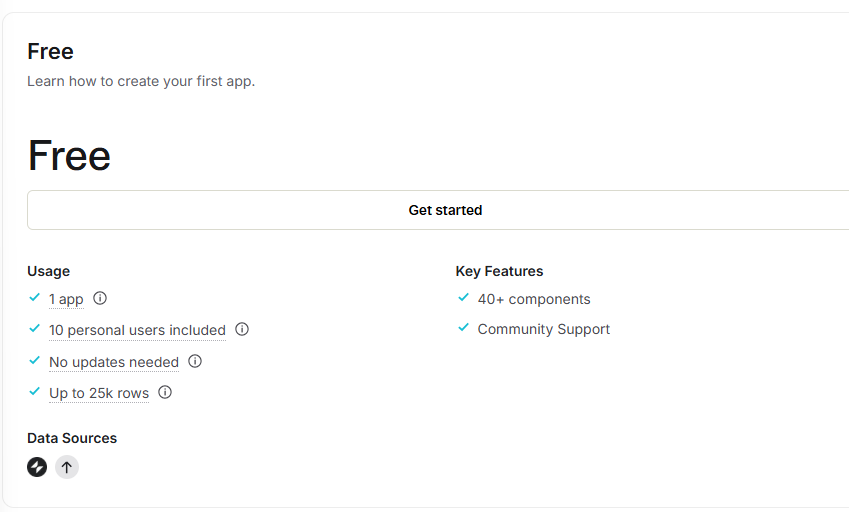
Task: Show info tooltip for No updates needed
Action: pos(195,361)
